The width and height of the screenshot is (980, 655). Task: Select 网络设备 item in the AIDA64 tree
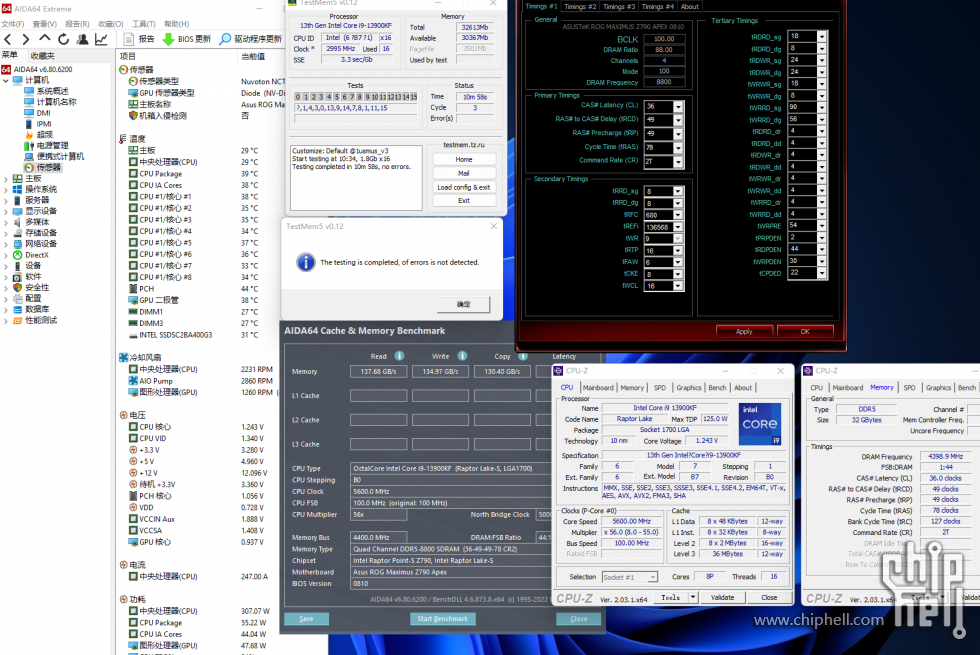35,244
